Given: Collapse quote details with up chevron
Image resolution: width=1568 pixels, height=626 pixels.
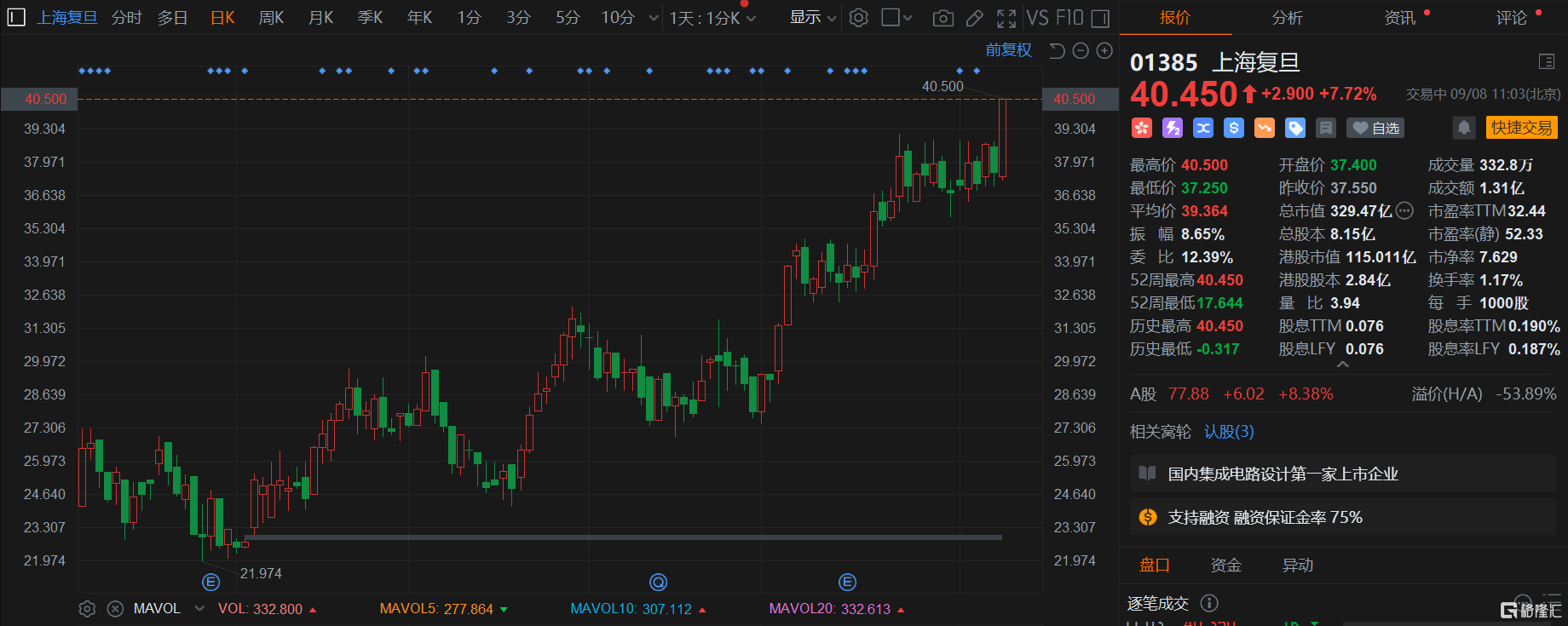Looking at the screenshot, I should [1343, 365].
